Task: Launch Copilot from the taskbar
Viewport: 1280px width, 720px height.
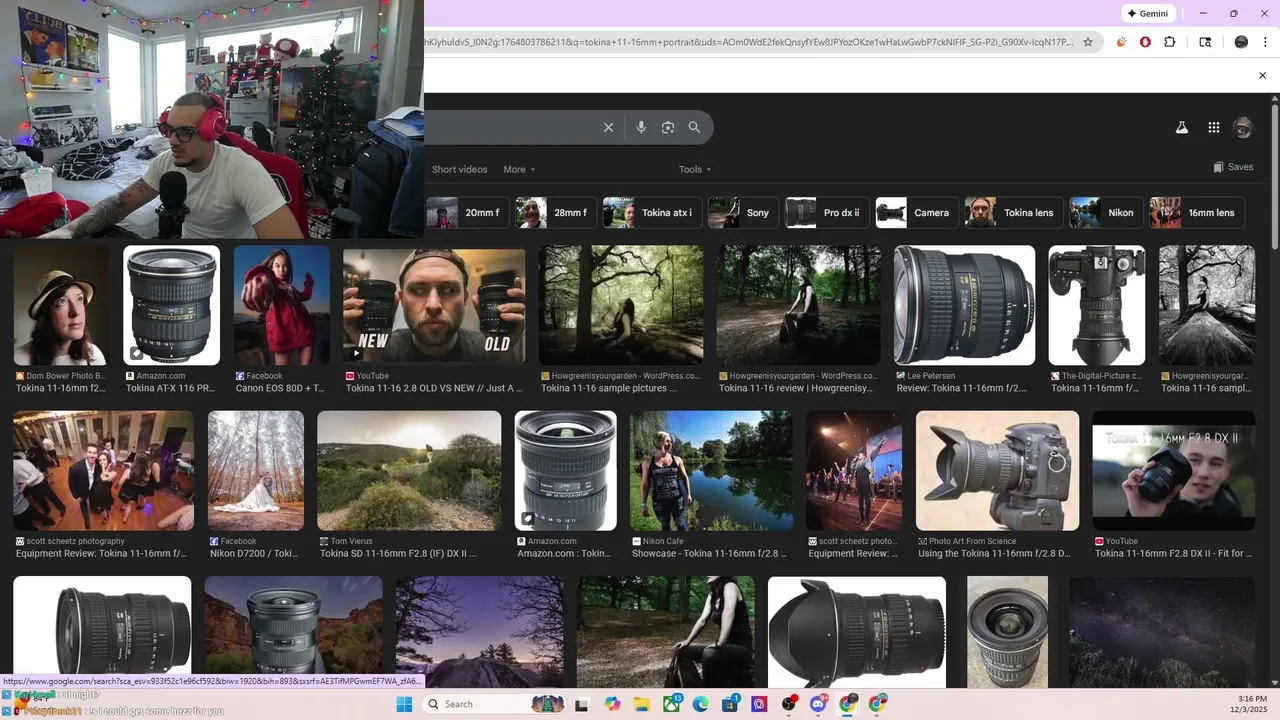Action: click(x=612, y=704)
